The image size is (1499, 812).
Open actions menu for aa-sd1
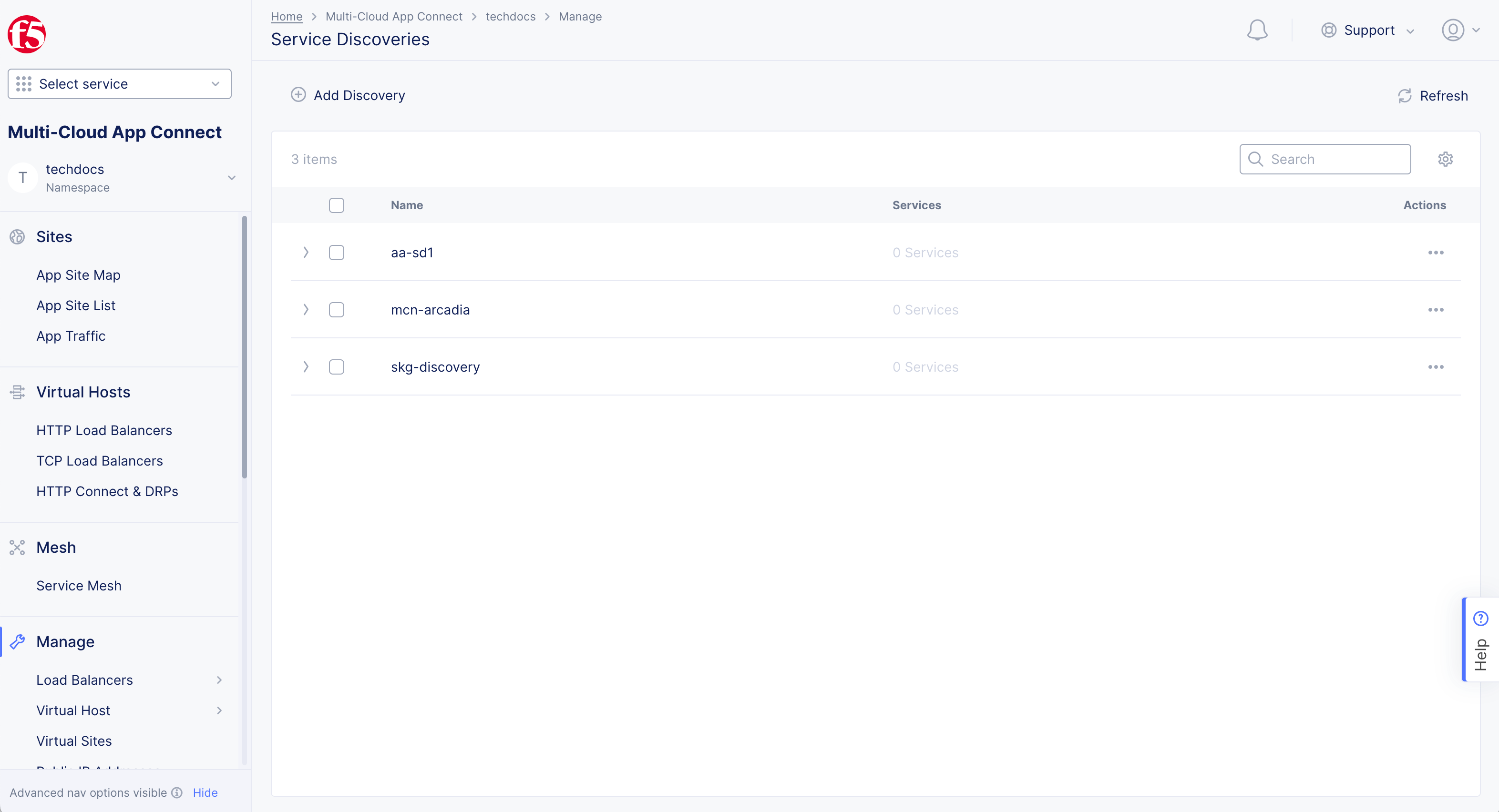[x=1436, y=253]
